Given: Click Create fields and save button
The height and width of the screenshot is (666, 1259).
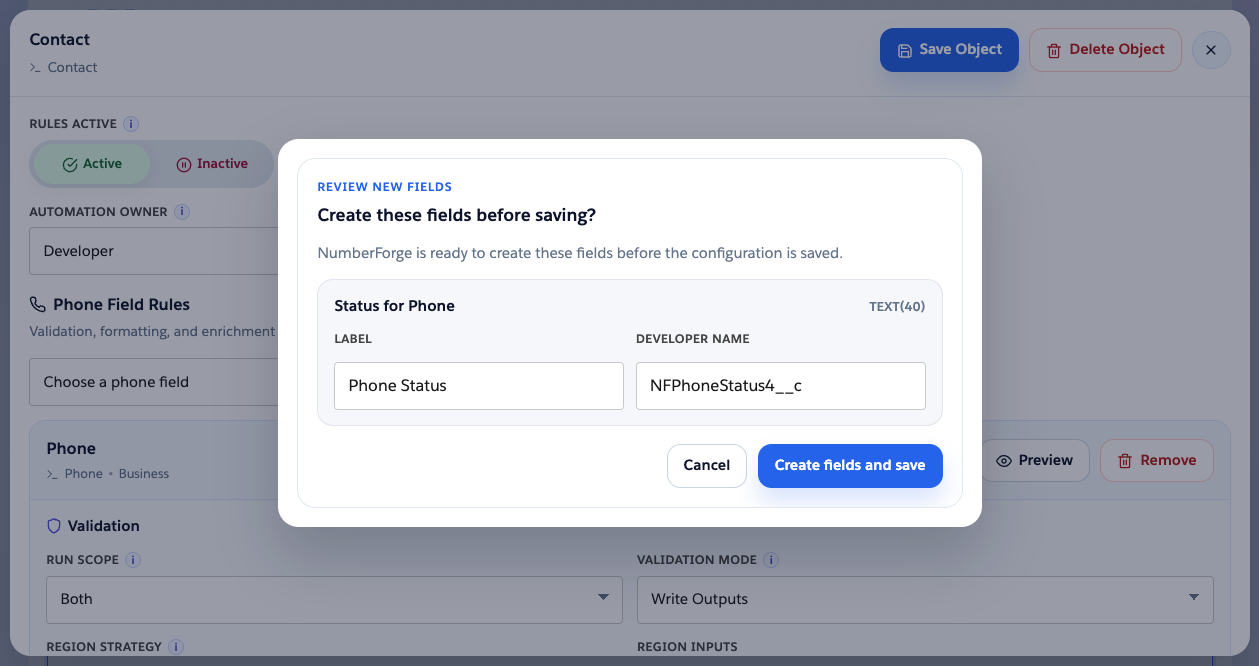Looking at the screenshot, I should pos(850,466).
